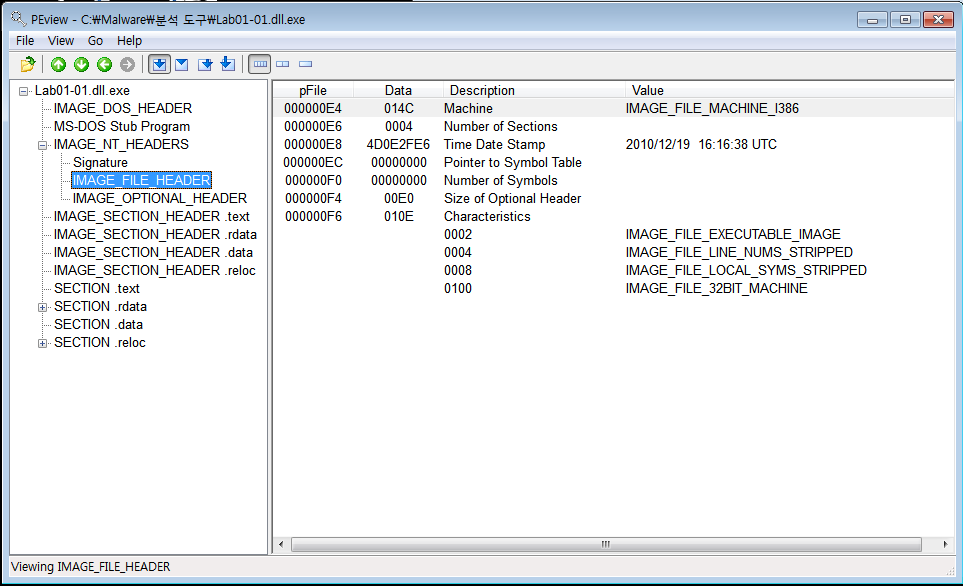Screen dimensions: 963x586
Task: Select IMAGE_NT_HEADERS tree item
Action: (x=121, y=144)
